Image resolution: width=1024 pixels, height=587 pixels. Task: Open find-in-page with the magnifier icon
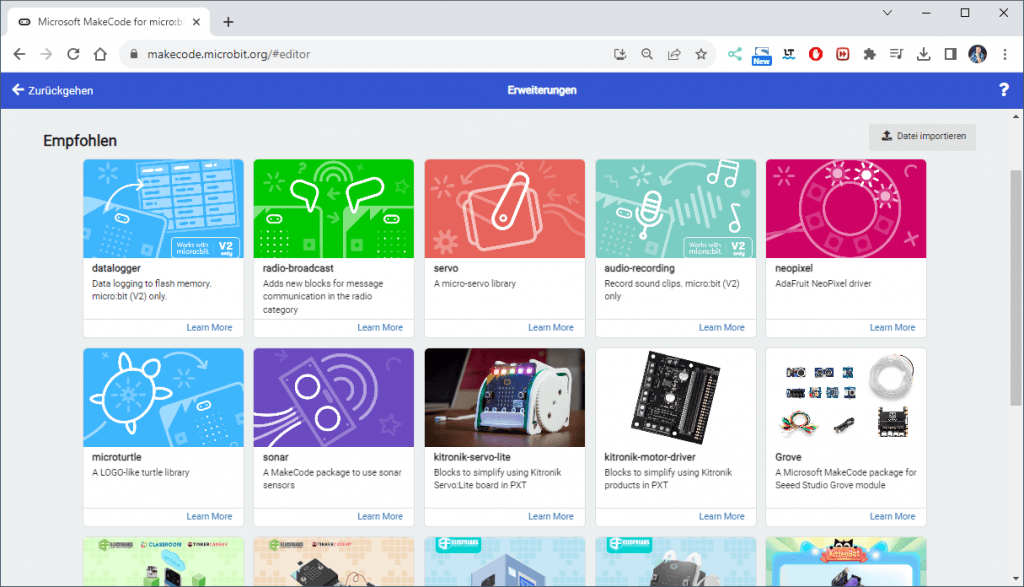point(647,54)
